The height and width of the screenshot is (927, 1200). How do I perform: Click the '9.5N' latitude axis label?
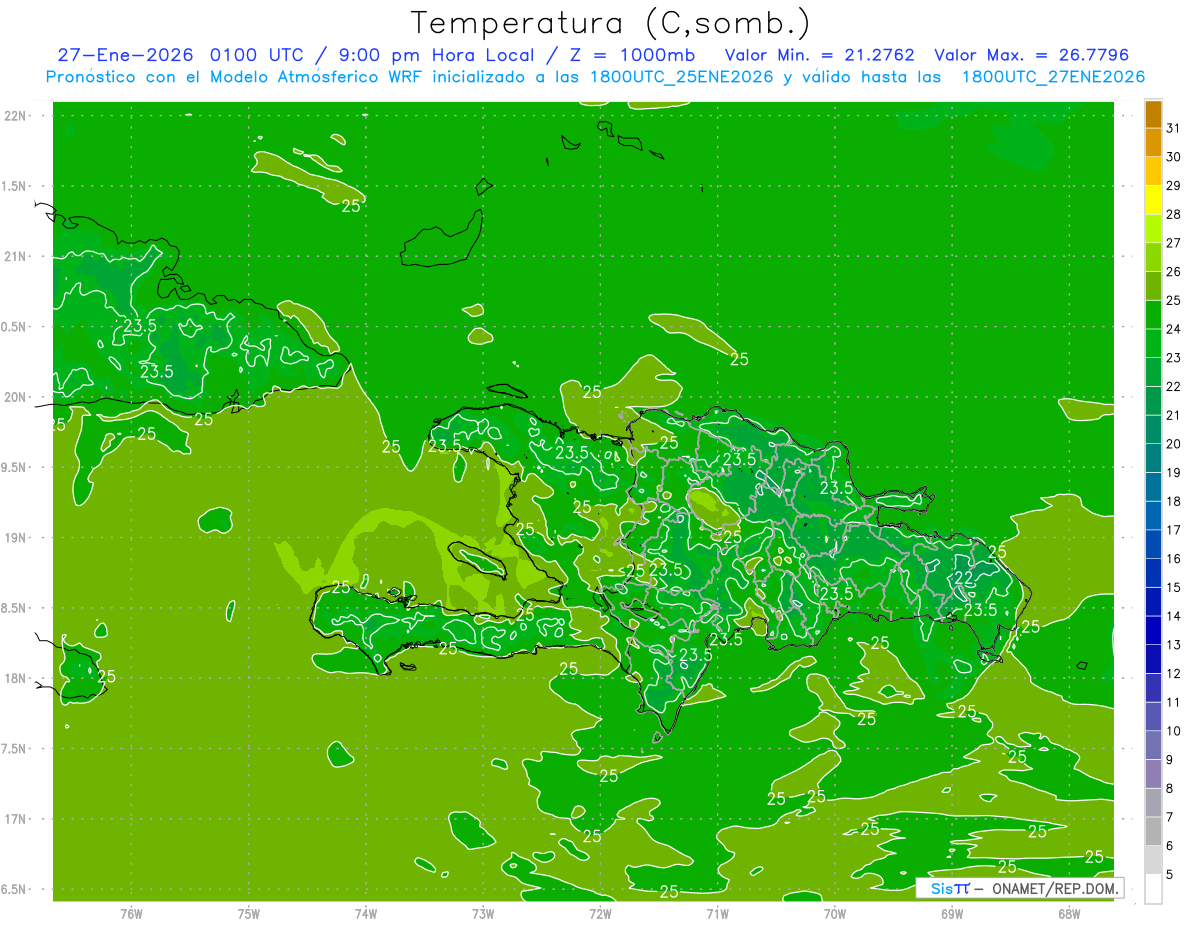[15, 468]
